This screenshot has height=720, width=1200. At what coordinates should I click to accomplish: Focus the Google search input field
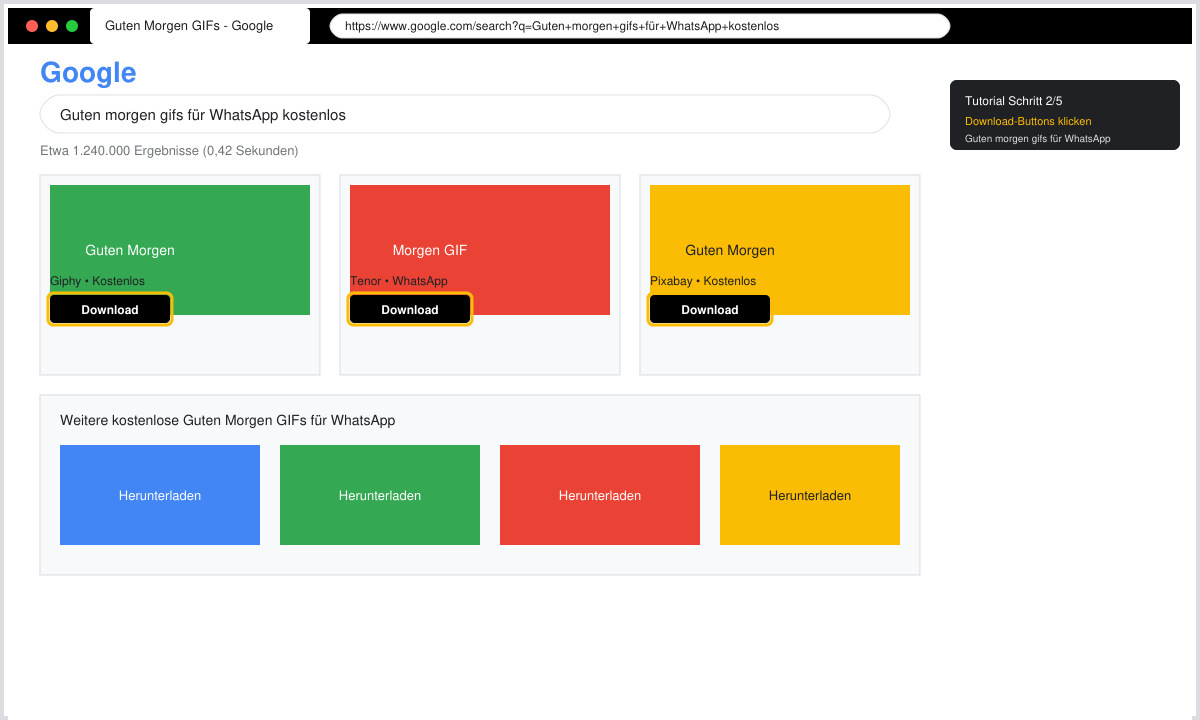click(465, 114)
